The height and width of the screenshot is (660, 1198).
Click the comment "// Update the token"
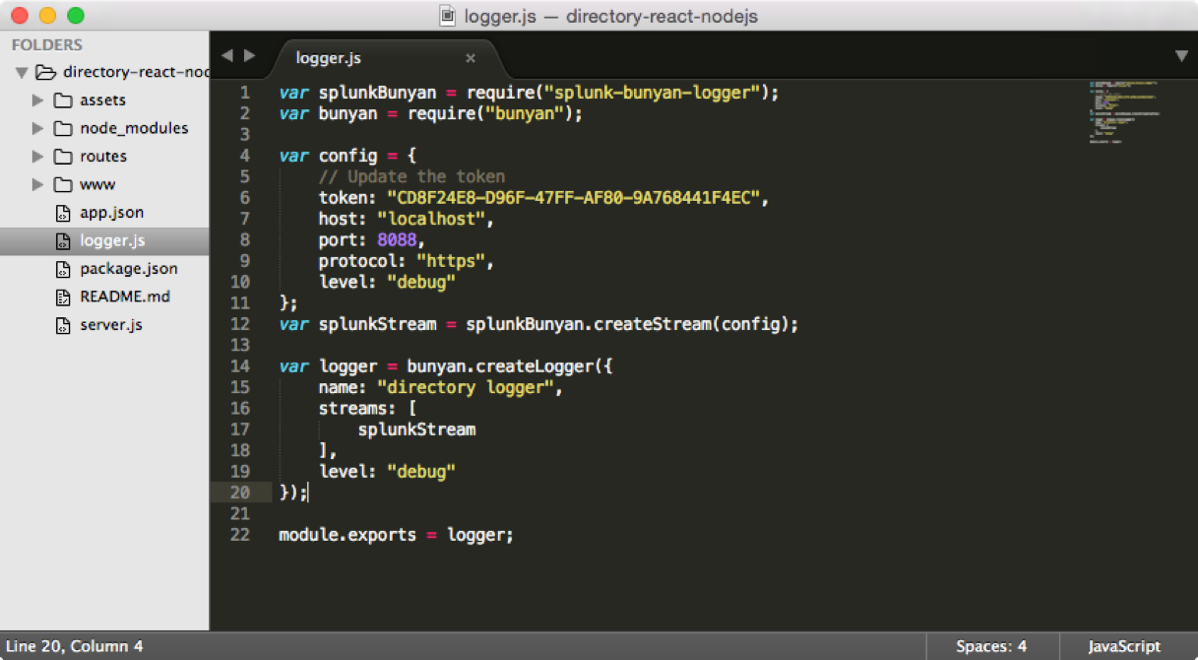pos(412,176)
